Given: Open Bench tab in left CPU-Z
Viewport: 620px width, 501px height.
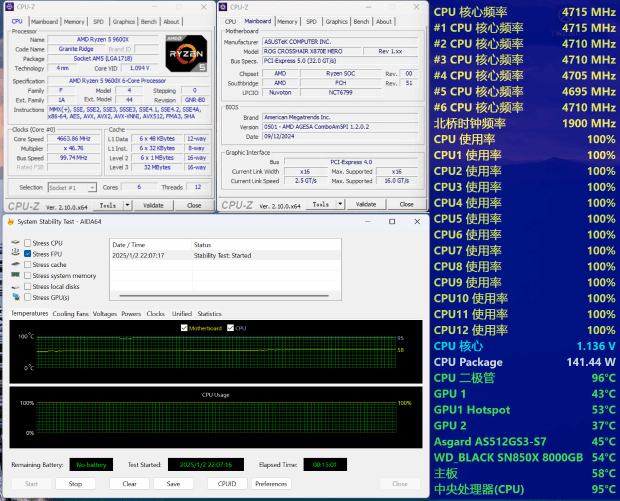Looking at the screenshot, I should tap(149, 22).
